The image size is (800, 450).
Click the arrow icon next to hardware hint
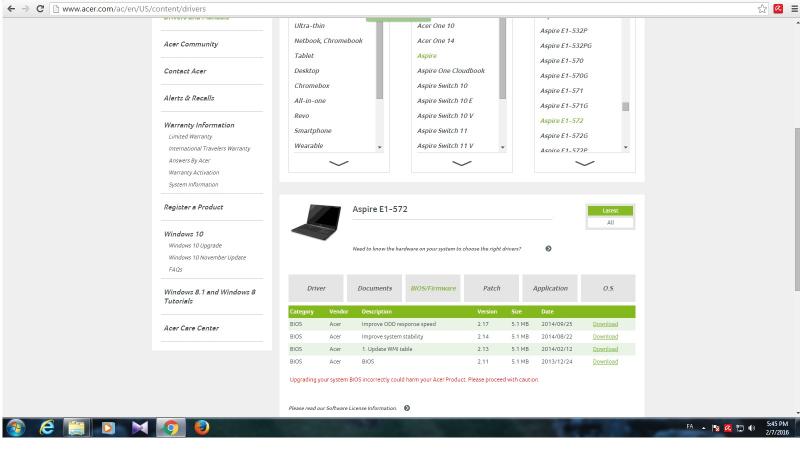548,248
